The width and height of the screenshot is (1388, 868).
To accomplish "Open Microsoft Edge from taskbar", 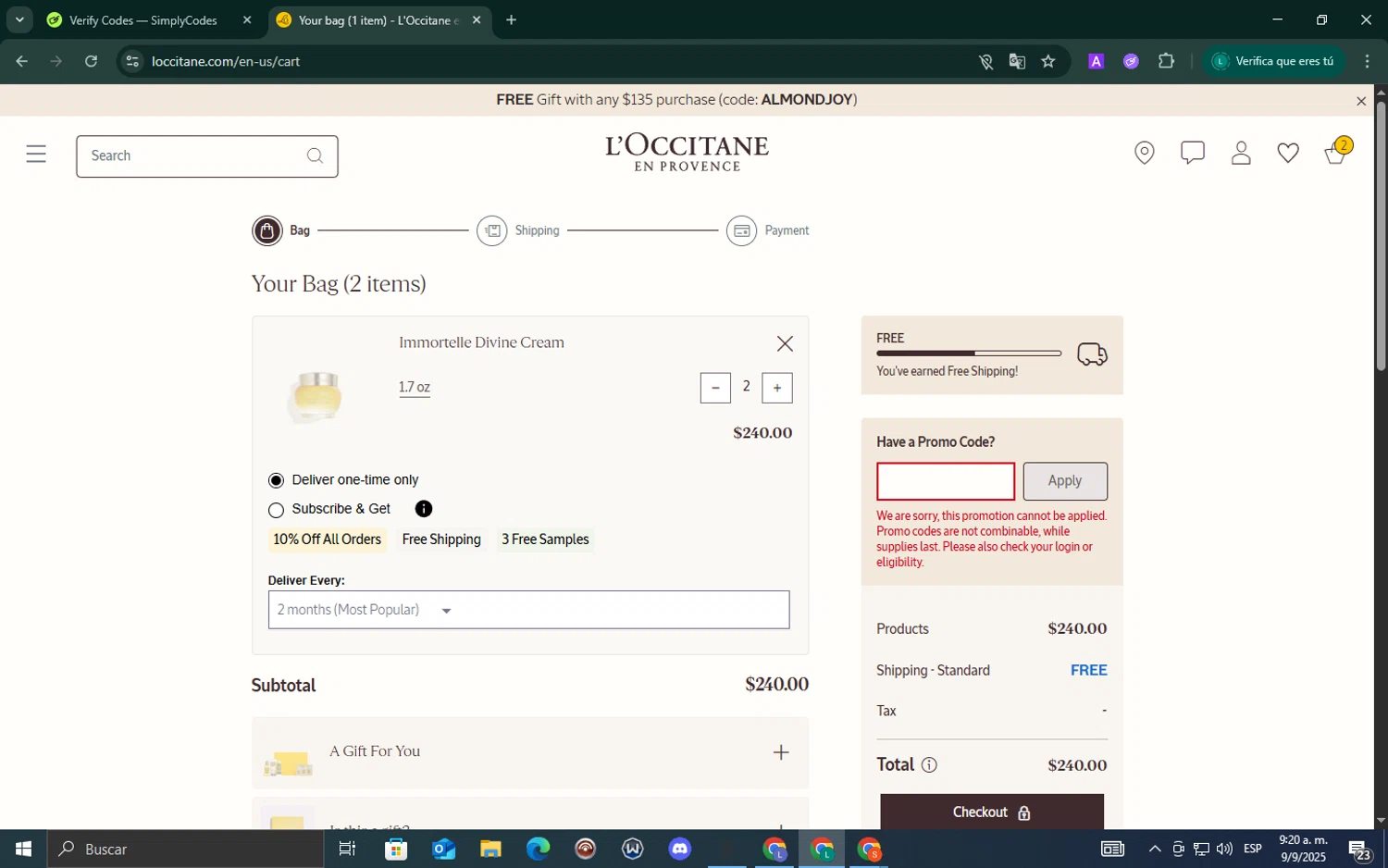I will 538,849.
